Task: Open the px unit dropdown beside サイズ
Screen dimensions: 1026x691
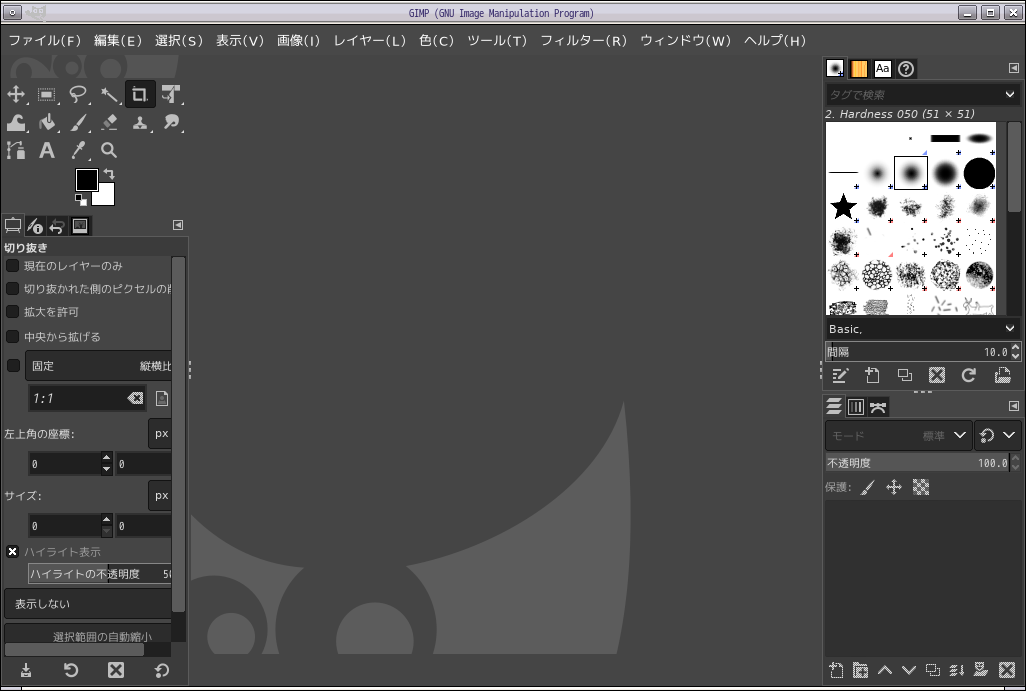Action: [x=160, y=495]
